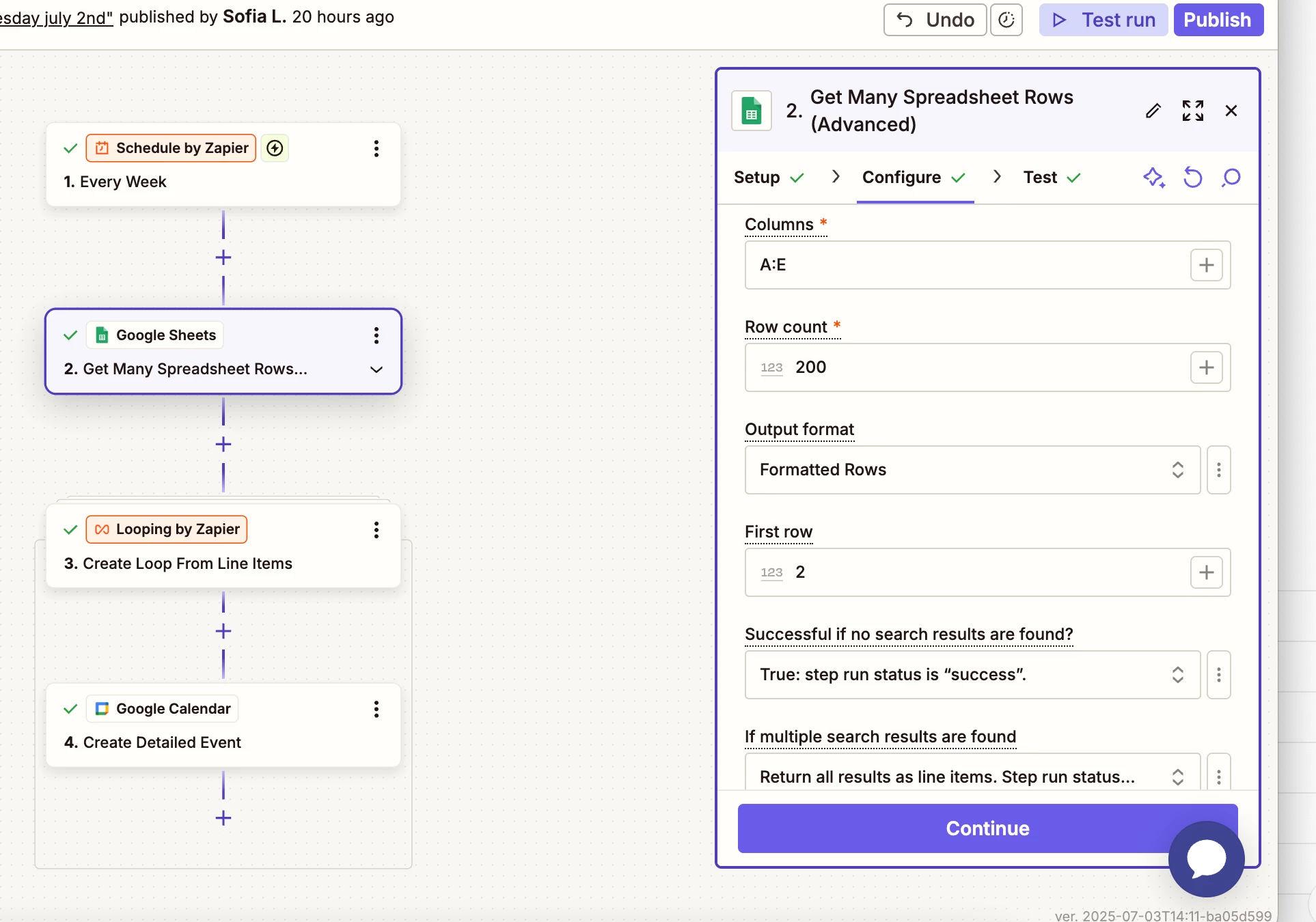Publish the Zap
1316x922 pixels.
point(1218,20)
